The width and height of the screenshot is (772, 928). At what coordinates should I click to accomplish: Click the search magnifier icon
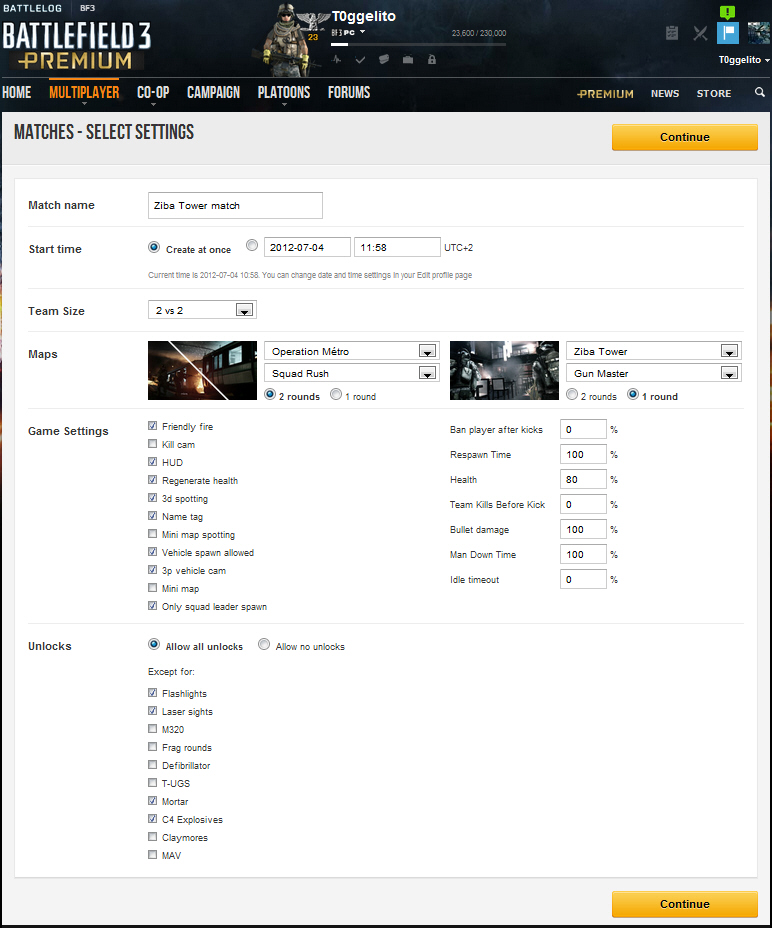click(760, 92)
